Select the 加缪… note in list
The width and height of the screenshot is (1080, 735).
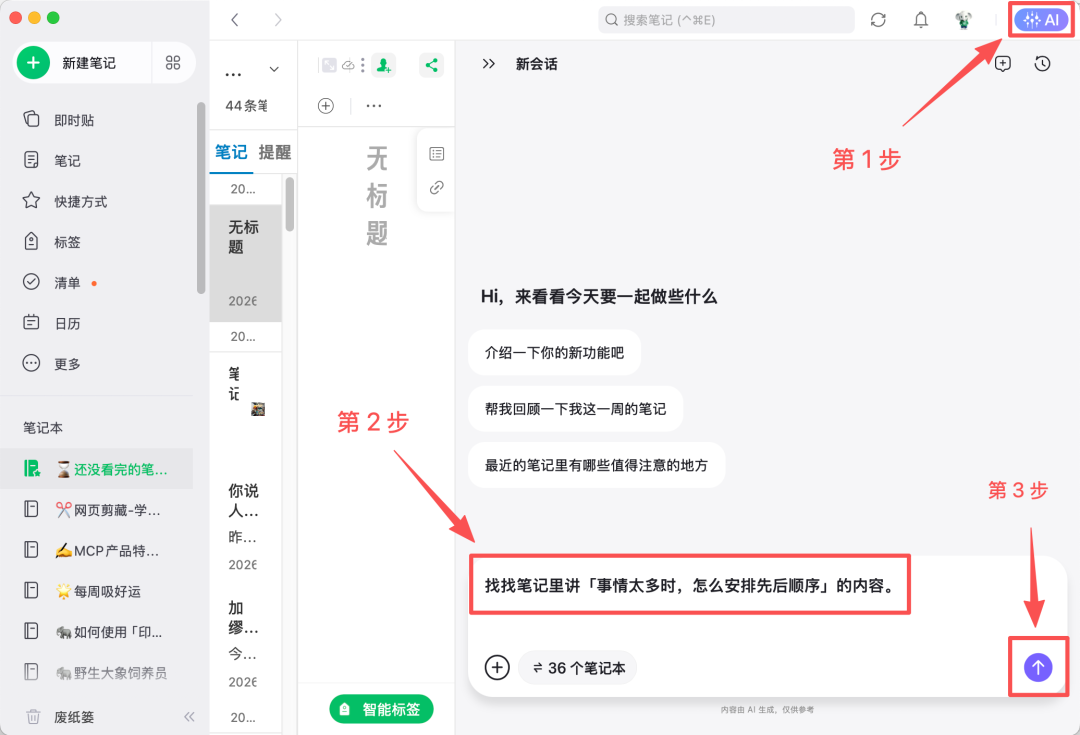tap(246, 644)
